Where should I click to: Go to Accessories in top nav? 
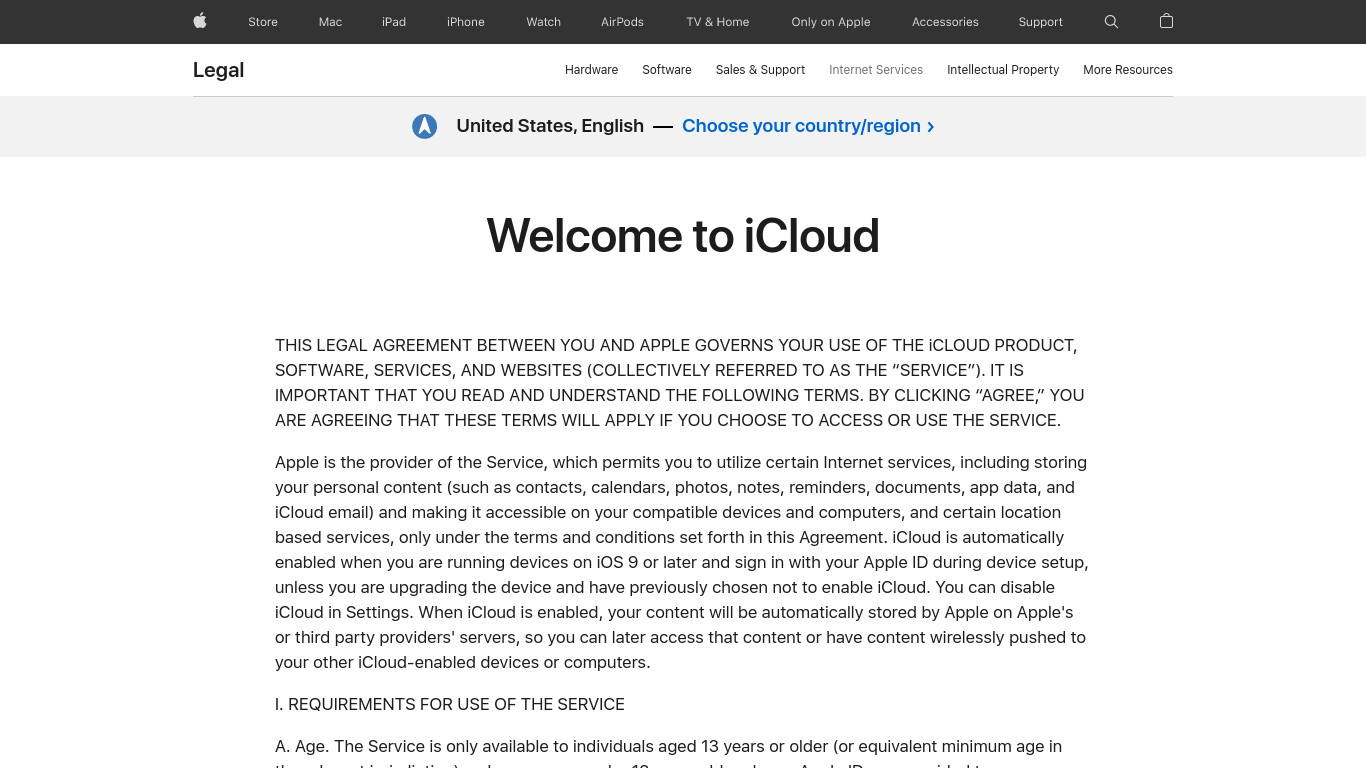point(945,22)
